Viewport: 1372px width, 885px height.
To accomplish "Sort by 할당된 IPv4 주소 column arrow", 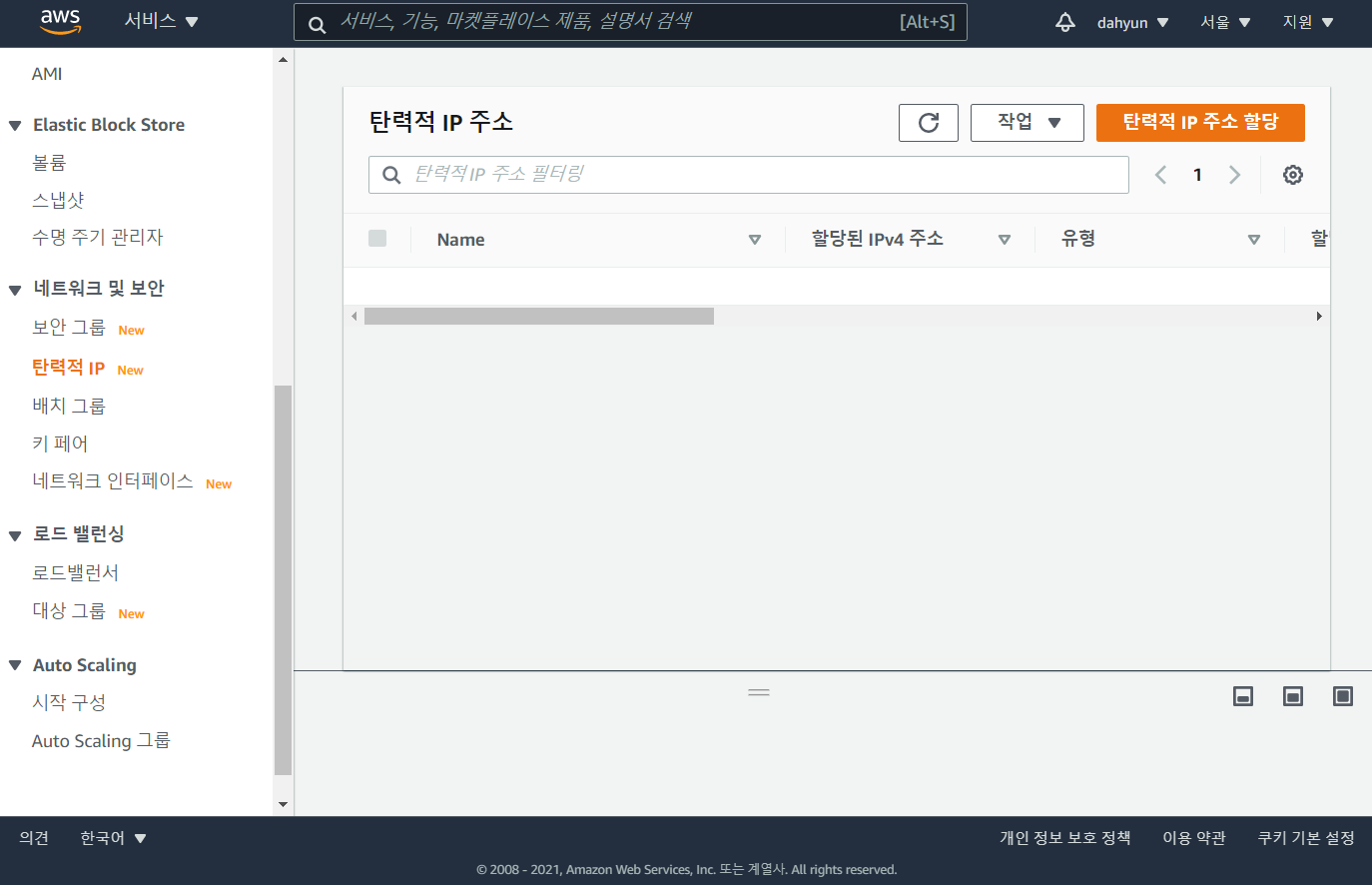I will [1005, 240].
